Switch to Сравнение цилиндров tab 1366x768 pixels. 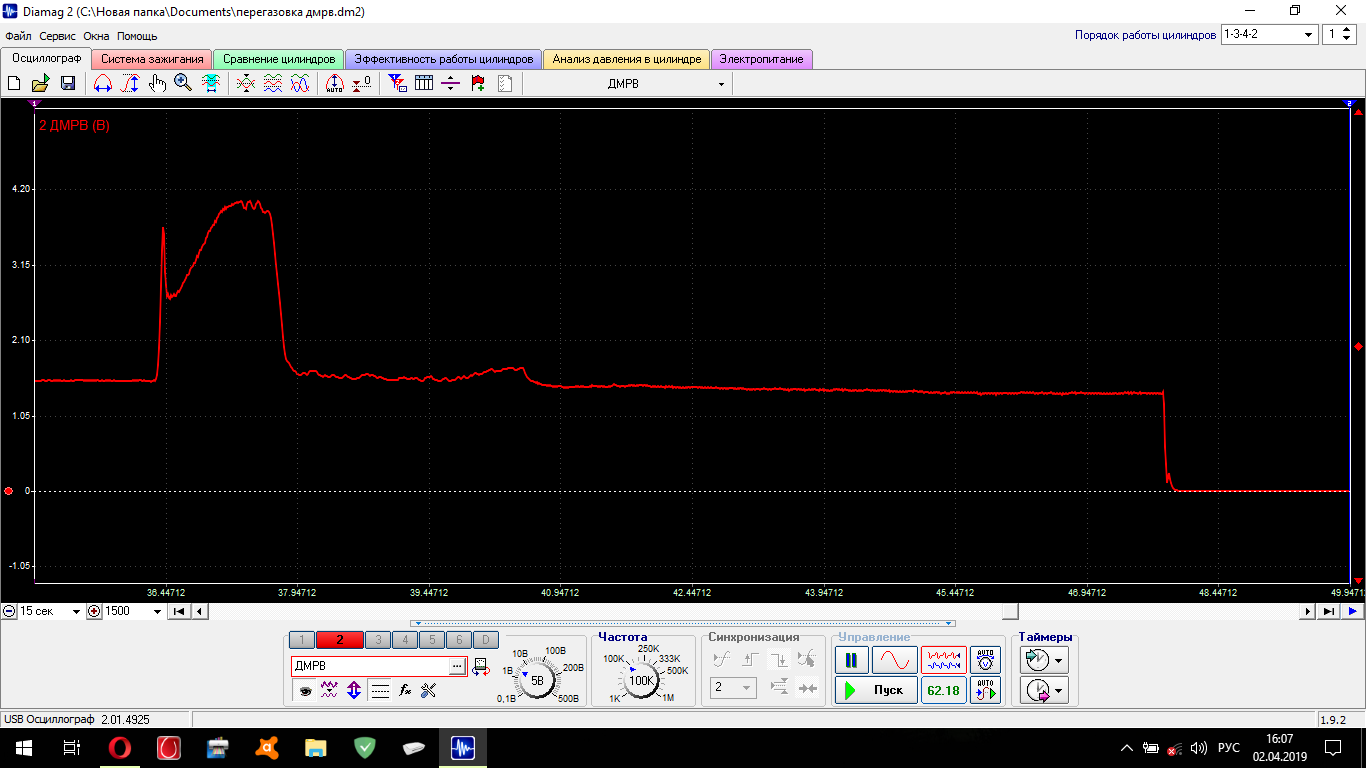click(x=279, y=59)
